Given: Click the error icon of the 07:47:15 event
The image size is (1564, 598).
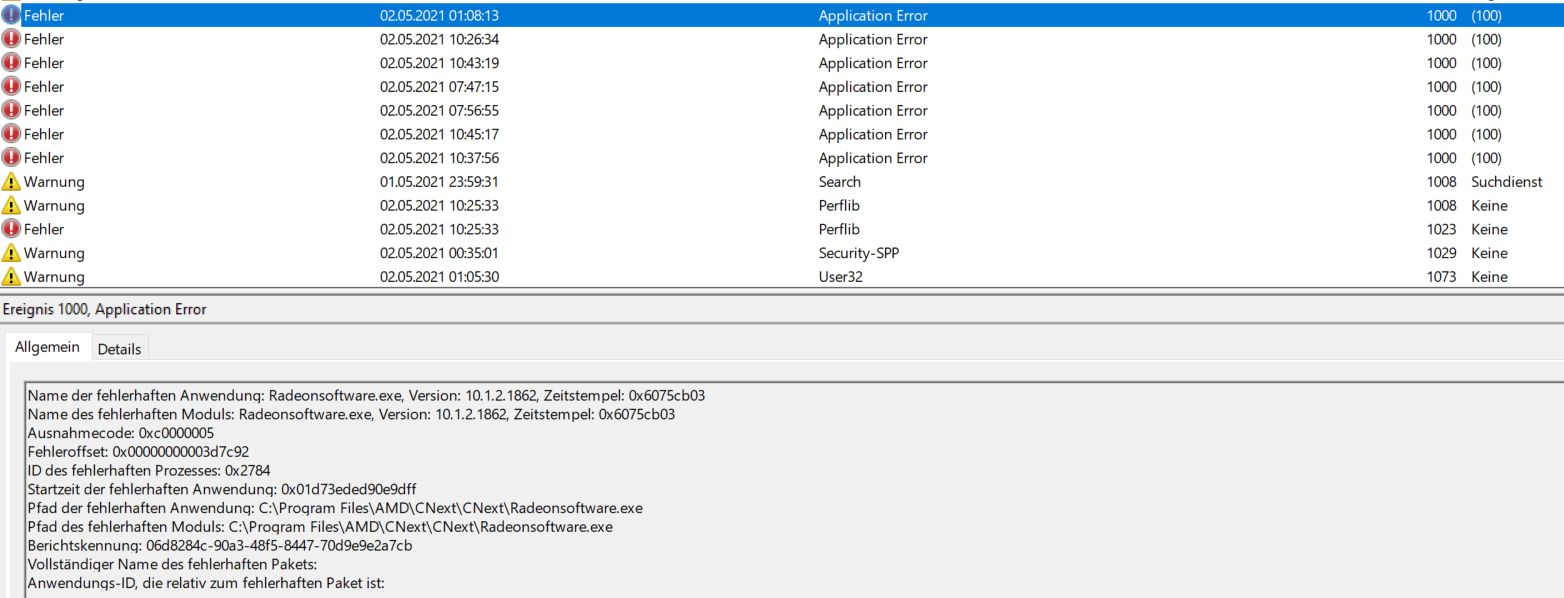Looking at the screenshot, I should pos(11,87).
